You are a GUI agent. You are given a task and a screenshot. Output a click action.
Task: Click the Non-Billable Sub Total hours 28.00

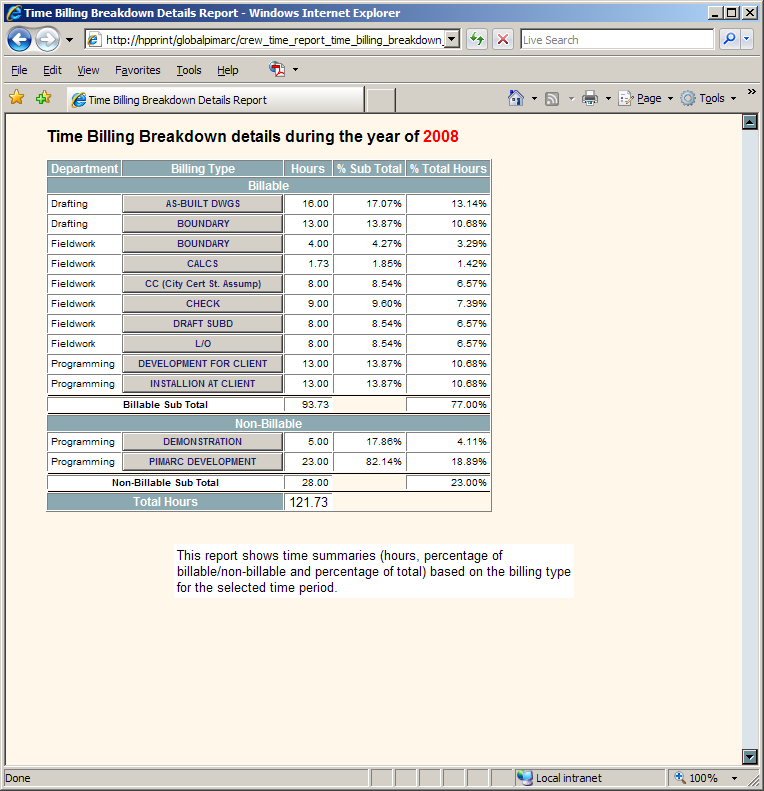coord(315,483)
